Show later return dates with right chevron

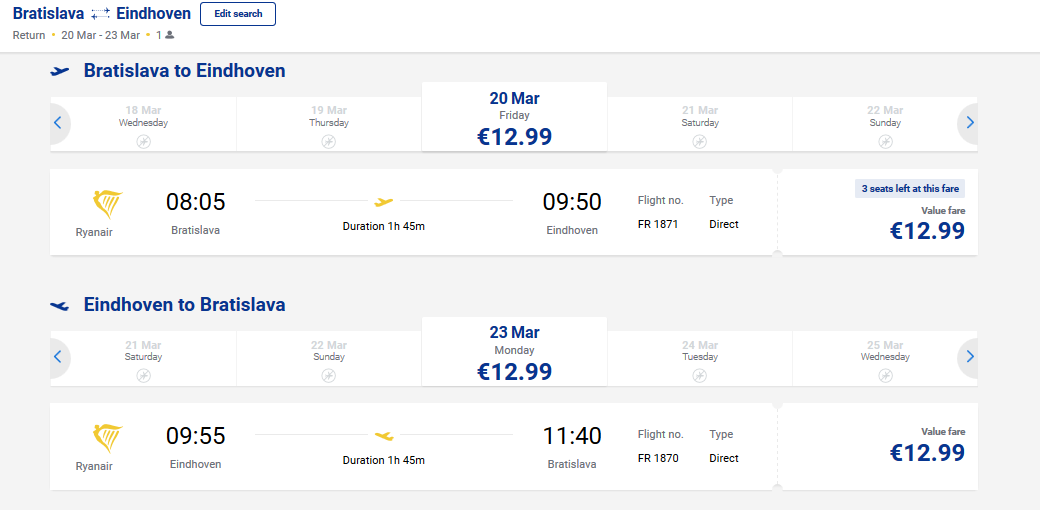[970, 357]
